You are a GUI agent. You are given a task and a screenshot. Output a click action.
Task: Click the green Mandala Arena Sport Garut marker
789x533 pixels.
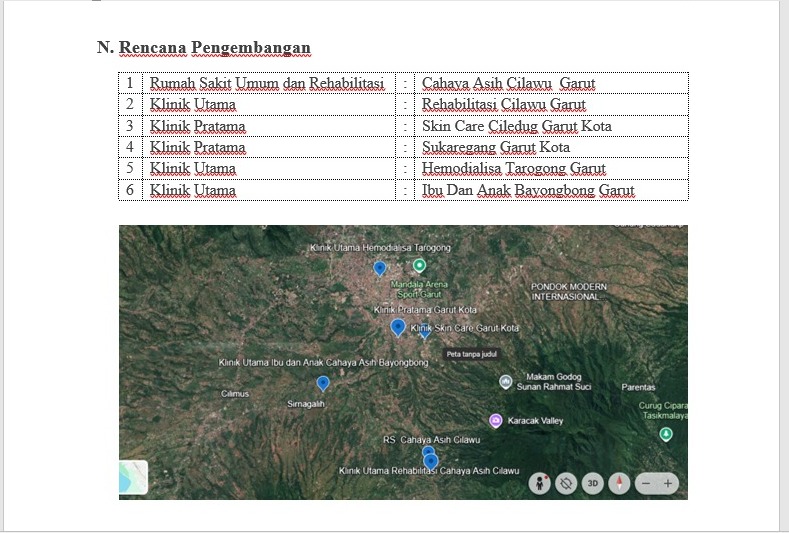[419, 265]
